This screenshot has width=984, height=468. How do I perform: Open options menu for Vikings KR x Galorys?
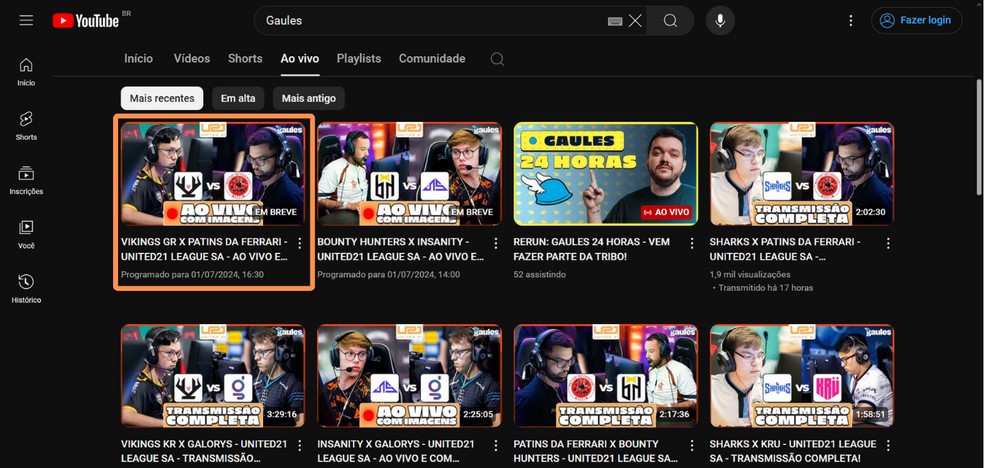coord(299,445)
